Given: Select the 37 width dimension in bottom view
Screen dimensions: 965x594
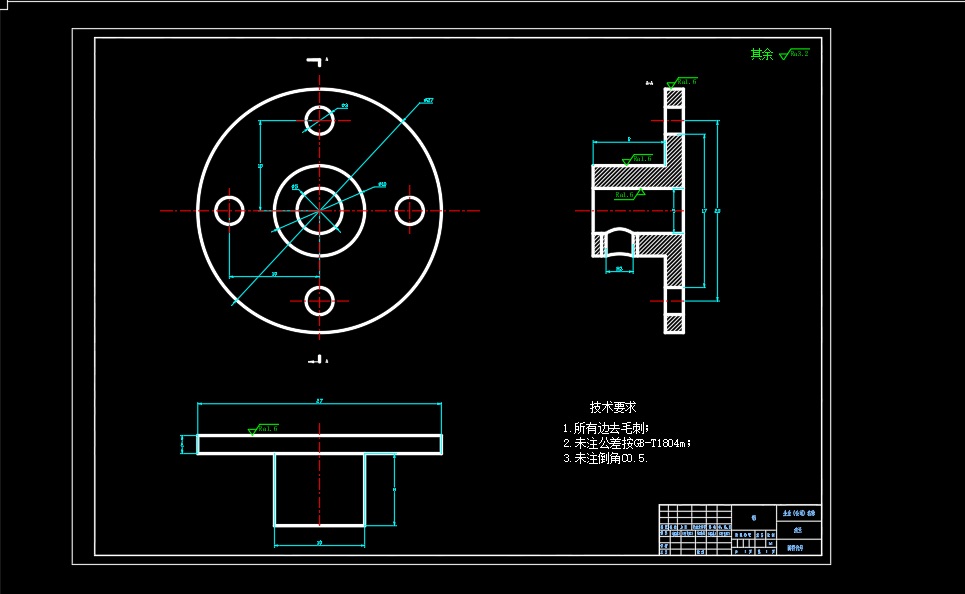Looking at the screenshot, I should 319,401.
